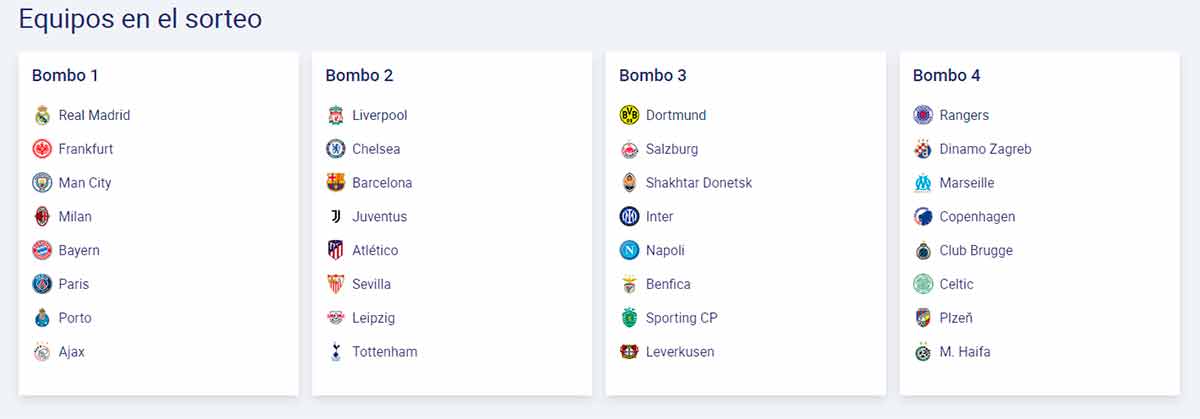Select the Barcelona crest icon
Viewport: 1200px width, 419px height.
[x=336, y=183]
